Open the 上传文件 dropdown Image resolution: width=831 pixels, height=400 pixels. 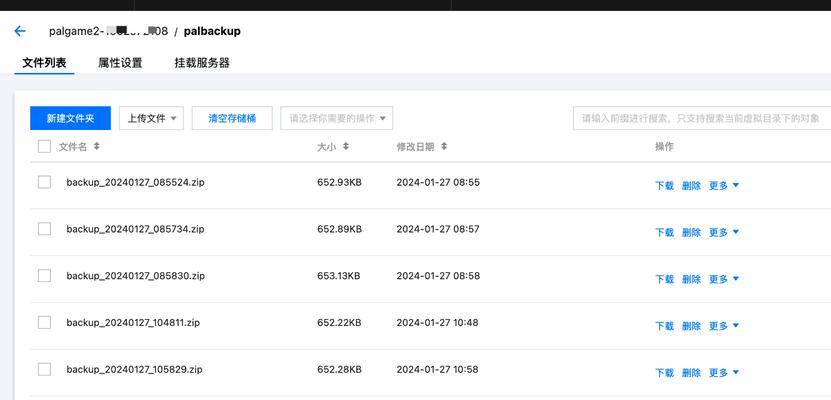click(151, 118)
